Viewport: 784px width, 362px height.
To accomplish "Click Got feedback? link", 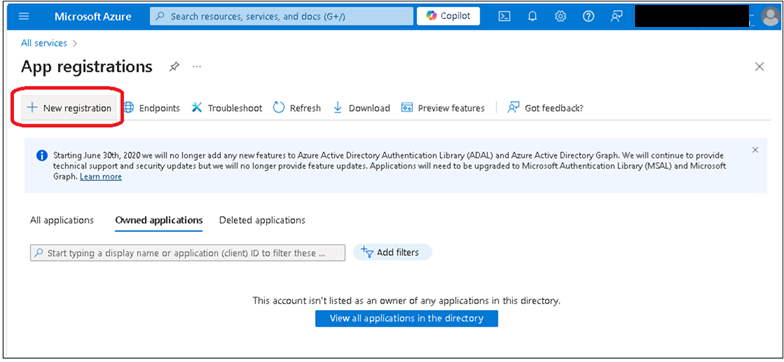I will (546, 108).
